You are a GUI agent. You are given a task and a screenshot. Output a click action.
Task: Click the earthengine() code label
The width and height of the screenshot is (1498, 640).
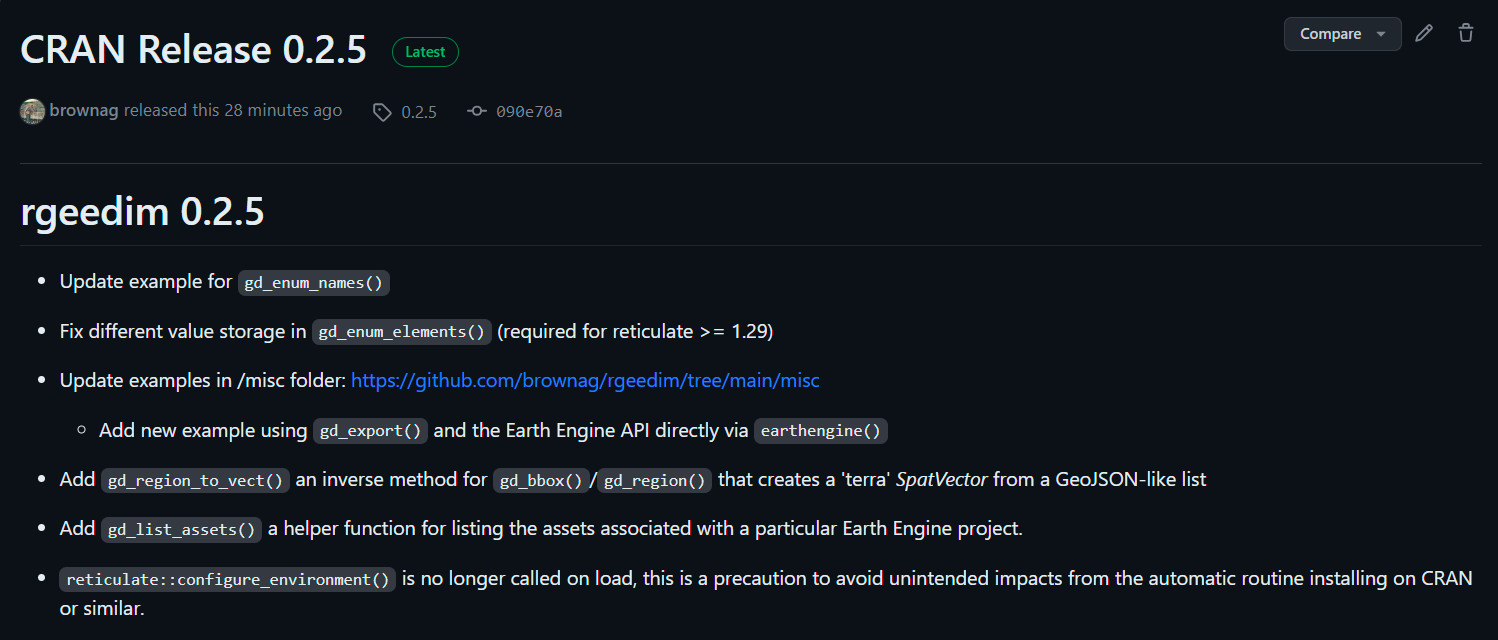coord(821,432)
